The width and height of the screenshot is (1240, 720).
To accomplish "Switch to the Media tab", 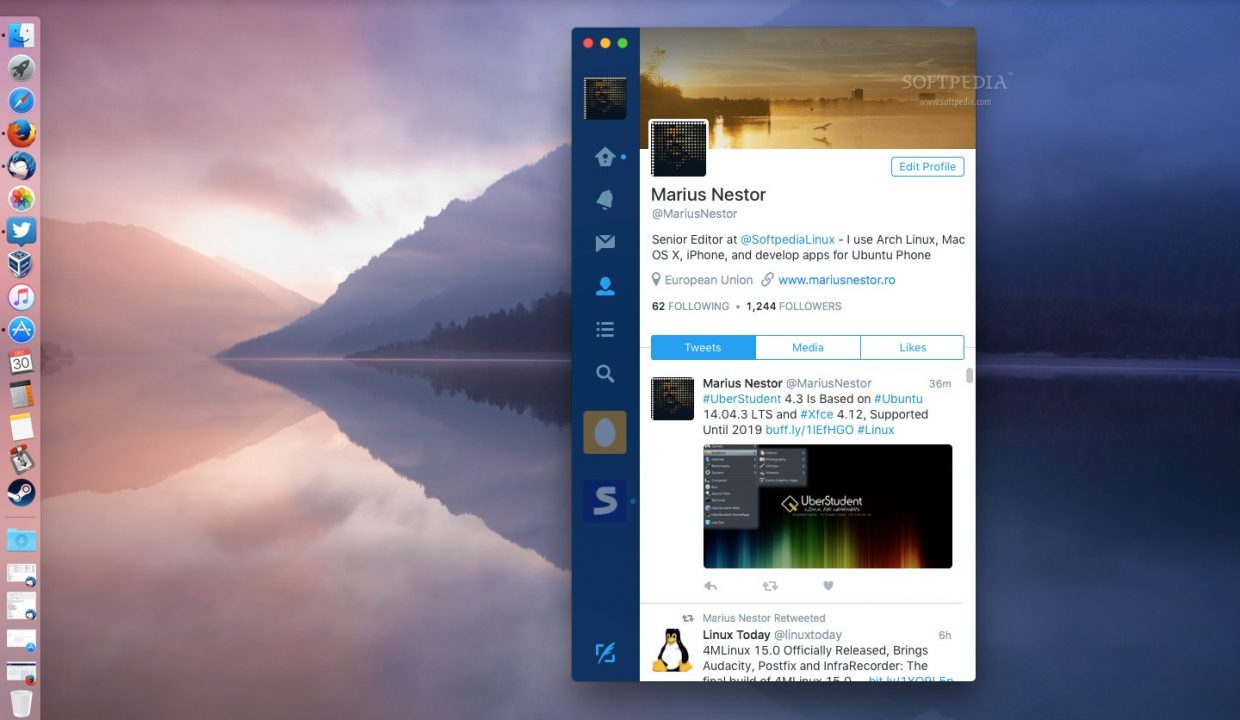I will 807,347.
